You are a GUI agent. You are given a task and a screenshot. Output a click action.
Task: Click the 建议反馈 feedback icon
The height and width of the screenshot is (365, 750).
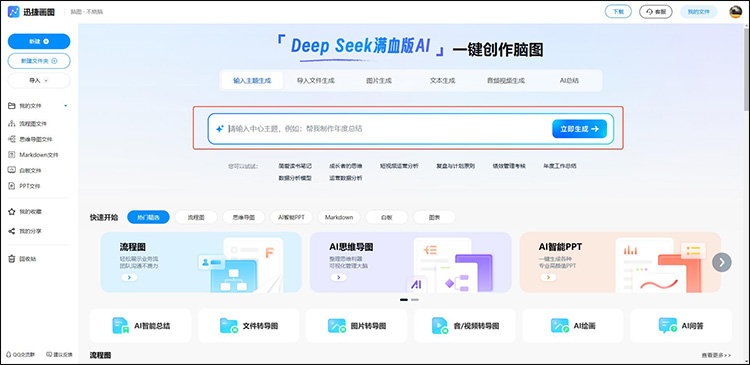pos(49,354)
